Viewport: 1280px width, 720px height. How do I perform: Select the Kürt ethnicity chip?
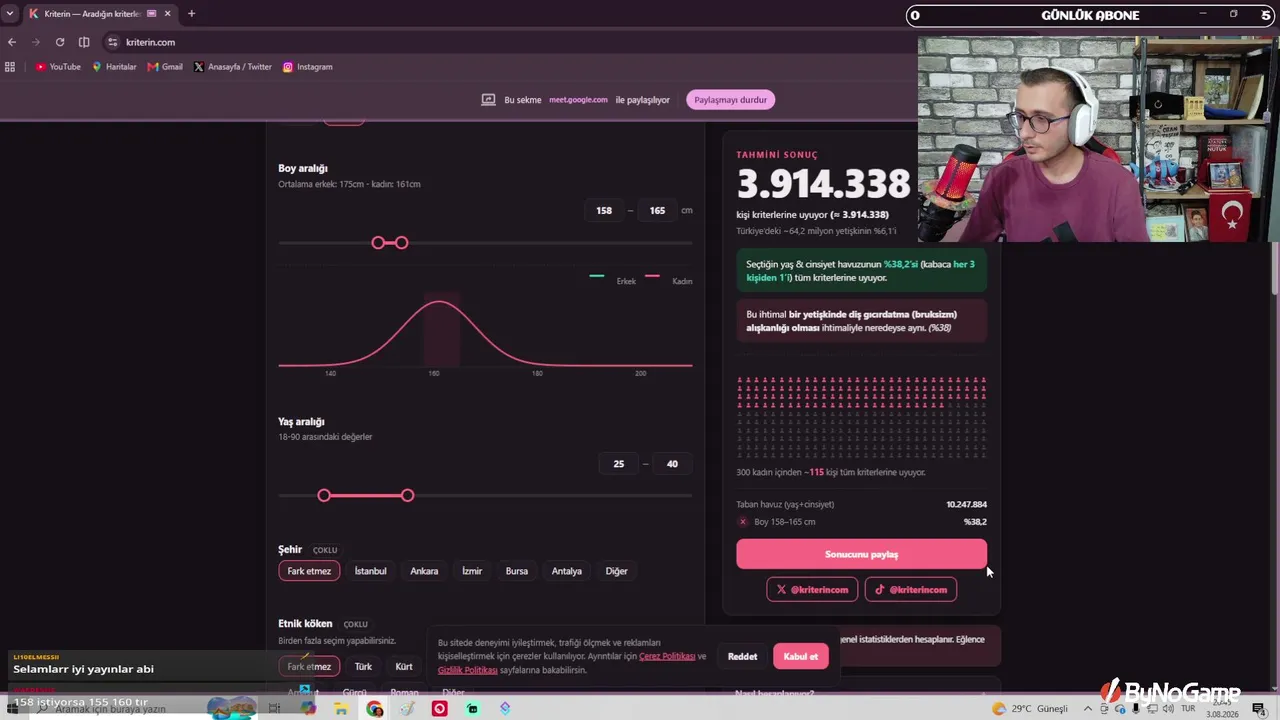[404, 667]
